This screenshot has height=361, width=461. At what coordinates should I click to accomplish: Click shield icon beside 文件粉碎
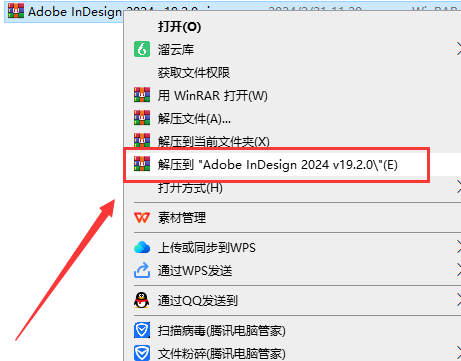(142, 353)
